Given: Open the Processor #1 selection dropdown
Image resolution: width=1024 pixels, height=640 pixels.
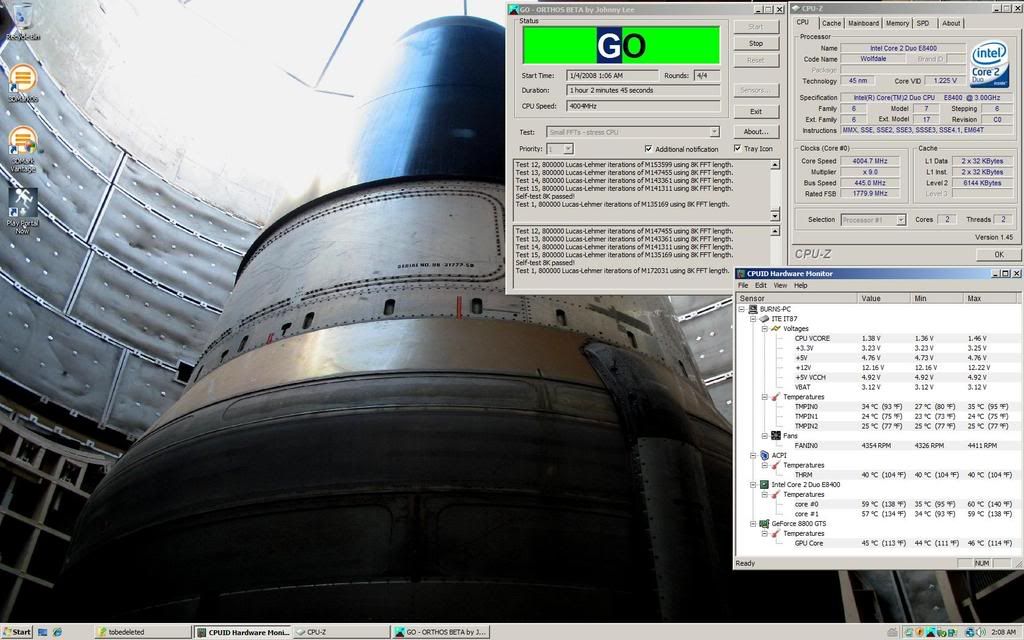Looking at the screenshot, I should (901, 220).
